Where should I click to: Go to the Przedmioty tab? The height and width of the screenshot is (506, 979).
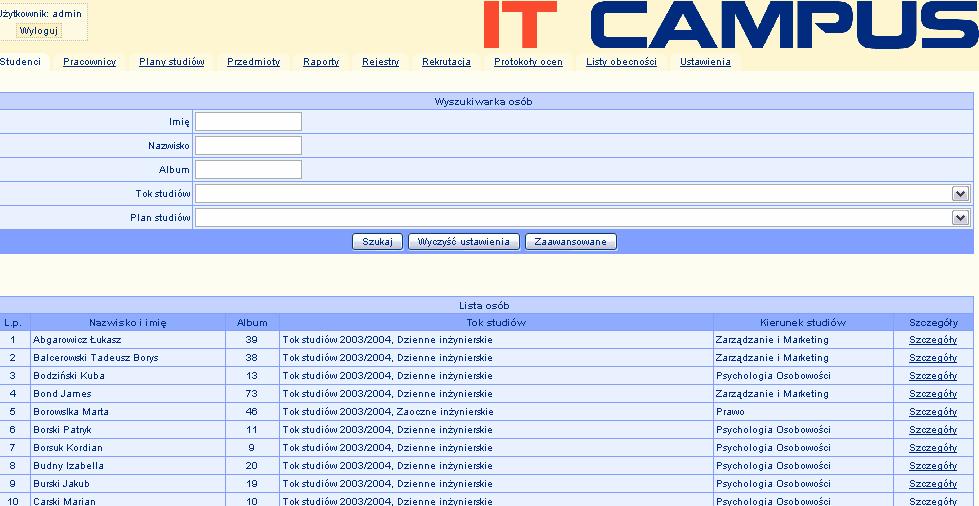click(x=253, y=62)
